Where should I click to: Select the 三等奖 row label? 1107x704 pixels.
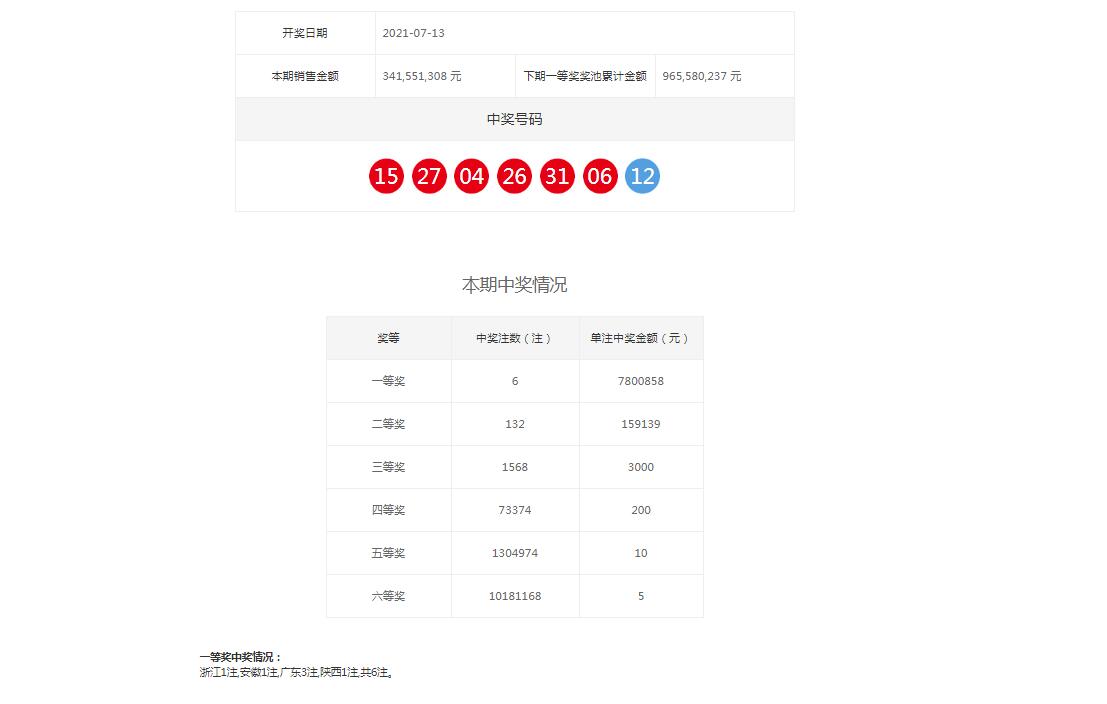pos(388,467)
